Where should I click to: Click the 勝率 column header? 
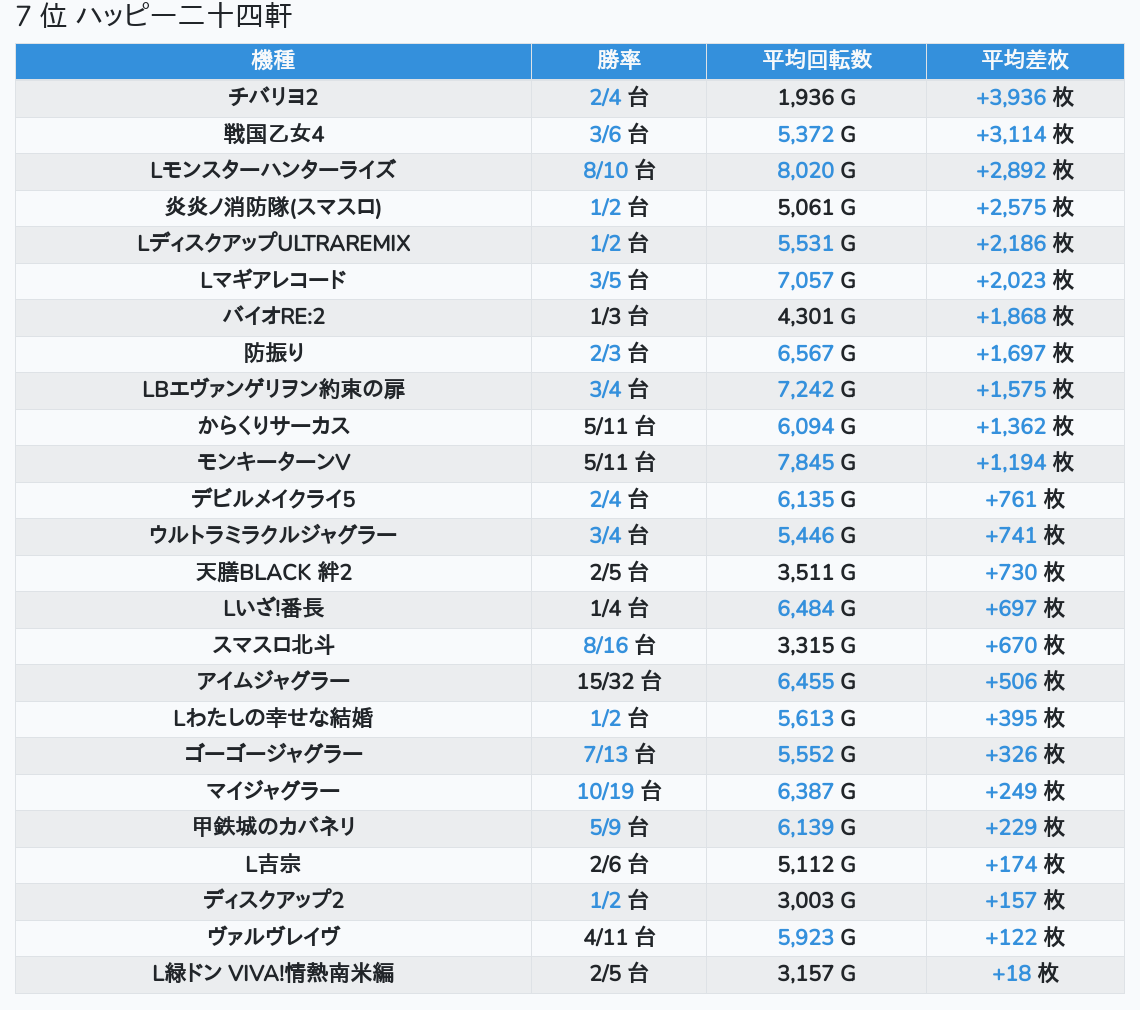(x=619, y=60)
